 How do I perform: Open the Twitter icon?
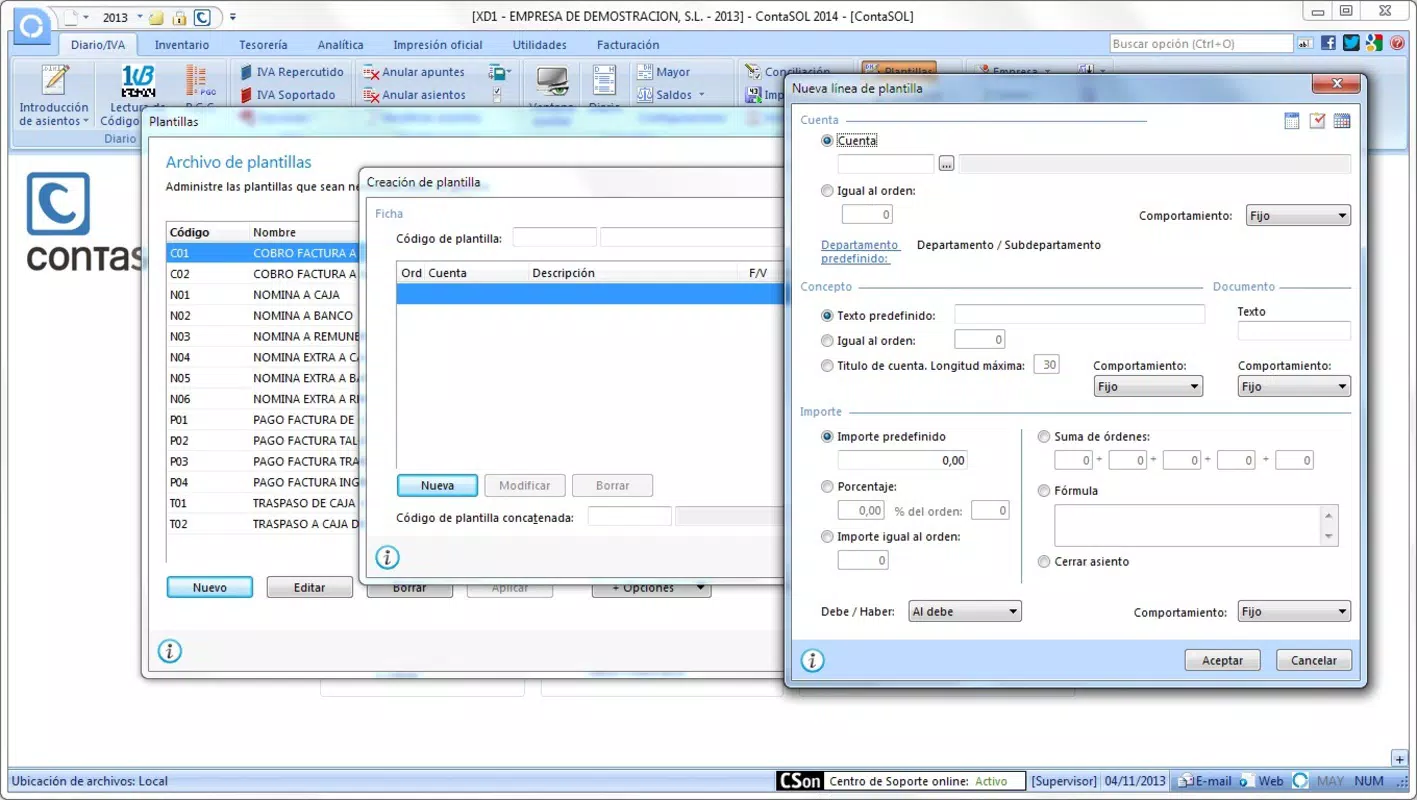click(1351, 43)
